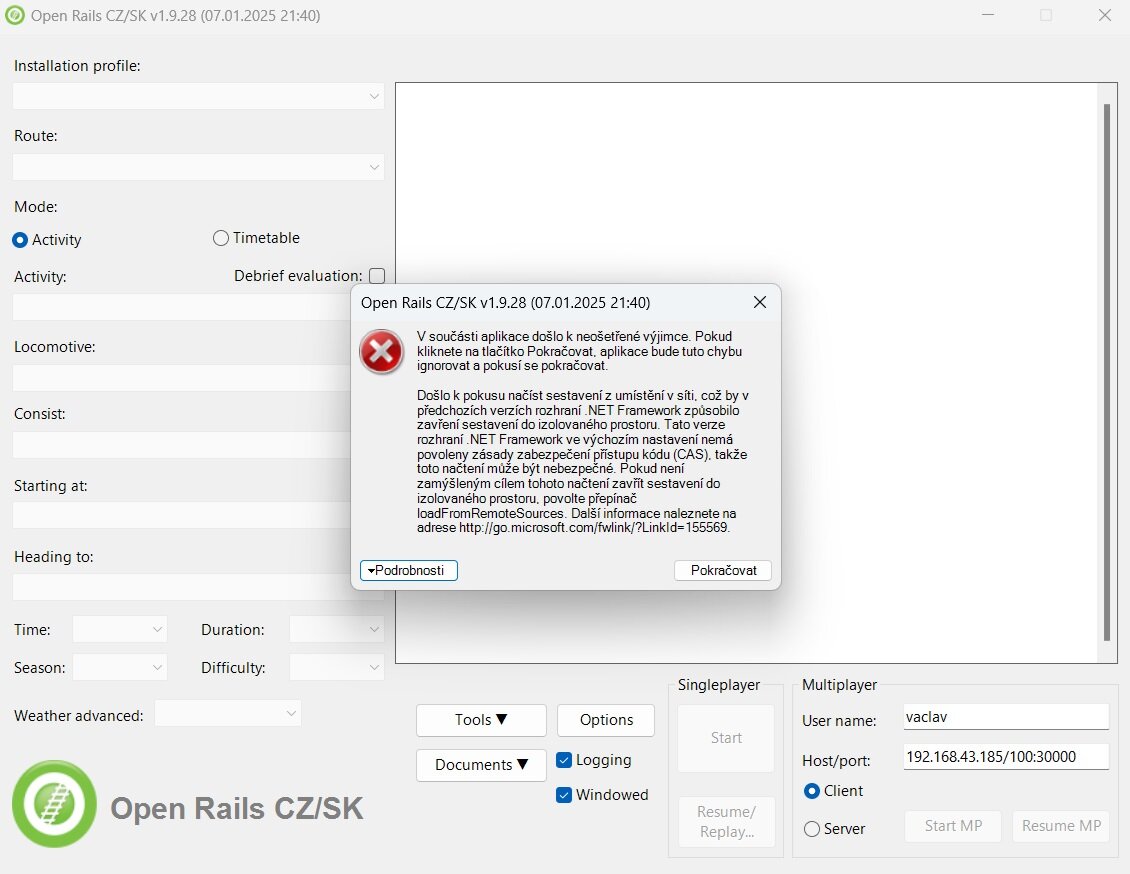Open the Locomotive combo box
This screenshot has width=1130, height=874.
coord(182,378)
